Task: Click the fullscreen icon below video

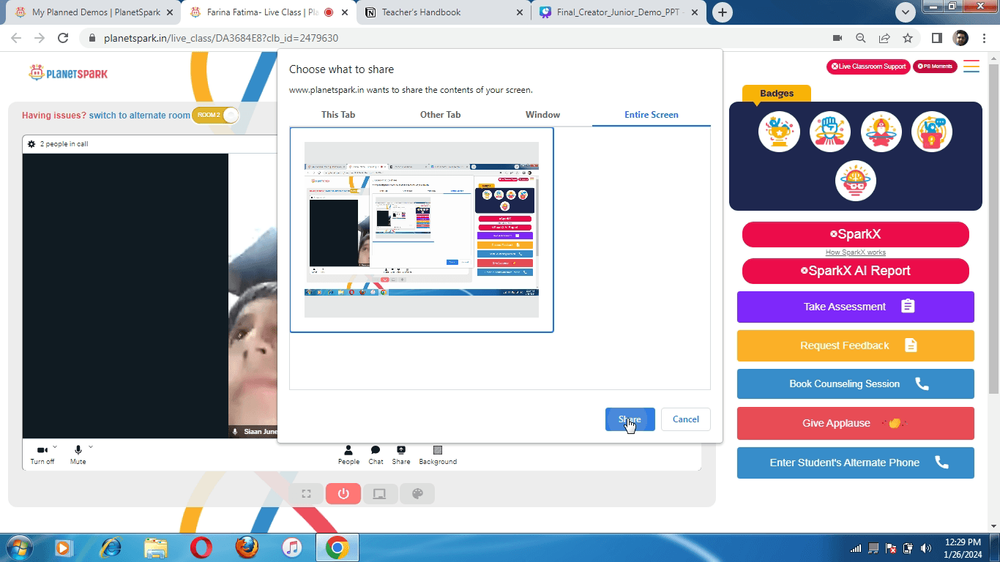Action: tap(307, 494)
